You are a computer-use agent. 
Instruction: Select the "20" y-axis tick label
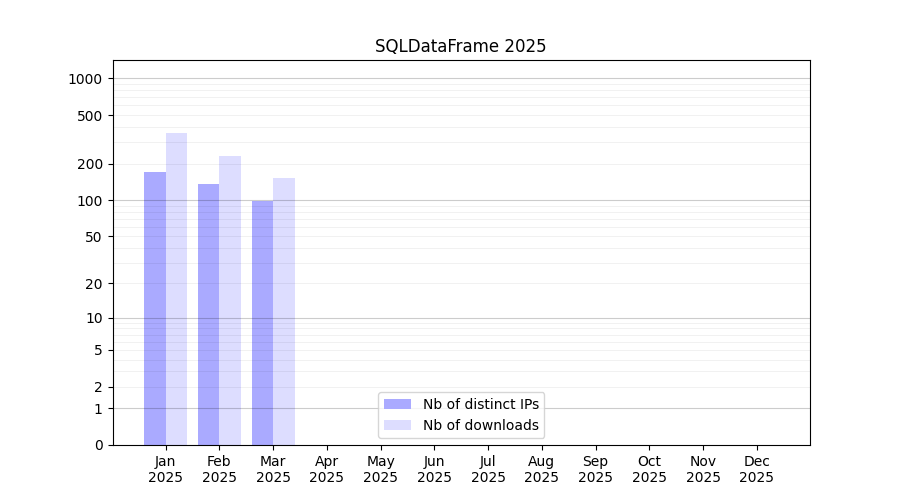click(x=94, y=284)
